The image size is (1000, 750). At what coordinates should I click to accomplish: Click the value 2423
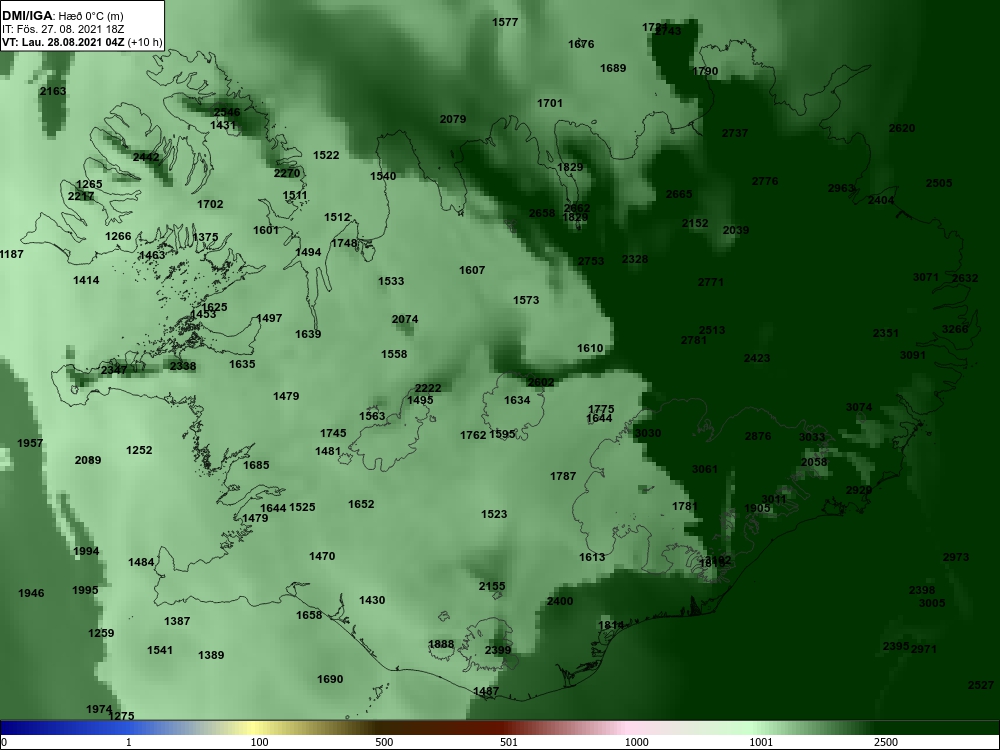tap(757, 358)
